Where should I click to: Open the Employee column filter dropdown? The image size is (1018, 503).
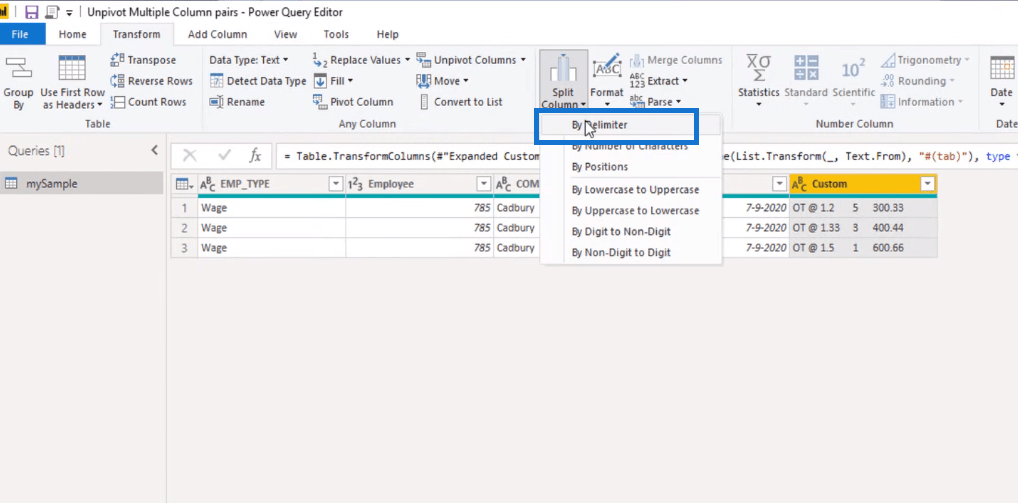pyautogui.click(x=484, y=184)
